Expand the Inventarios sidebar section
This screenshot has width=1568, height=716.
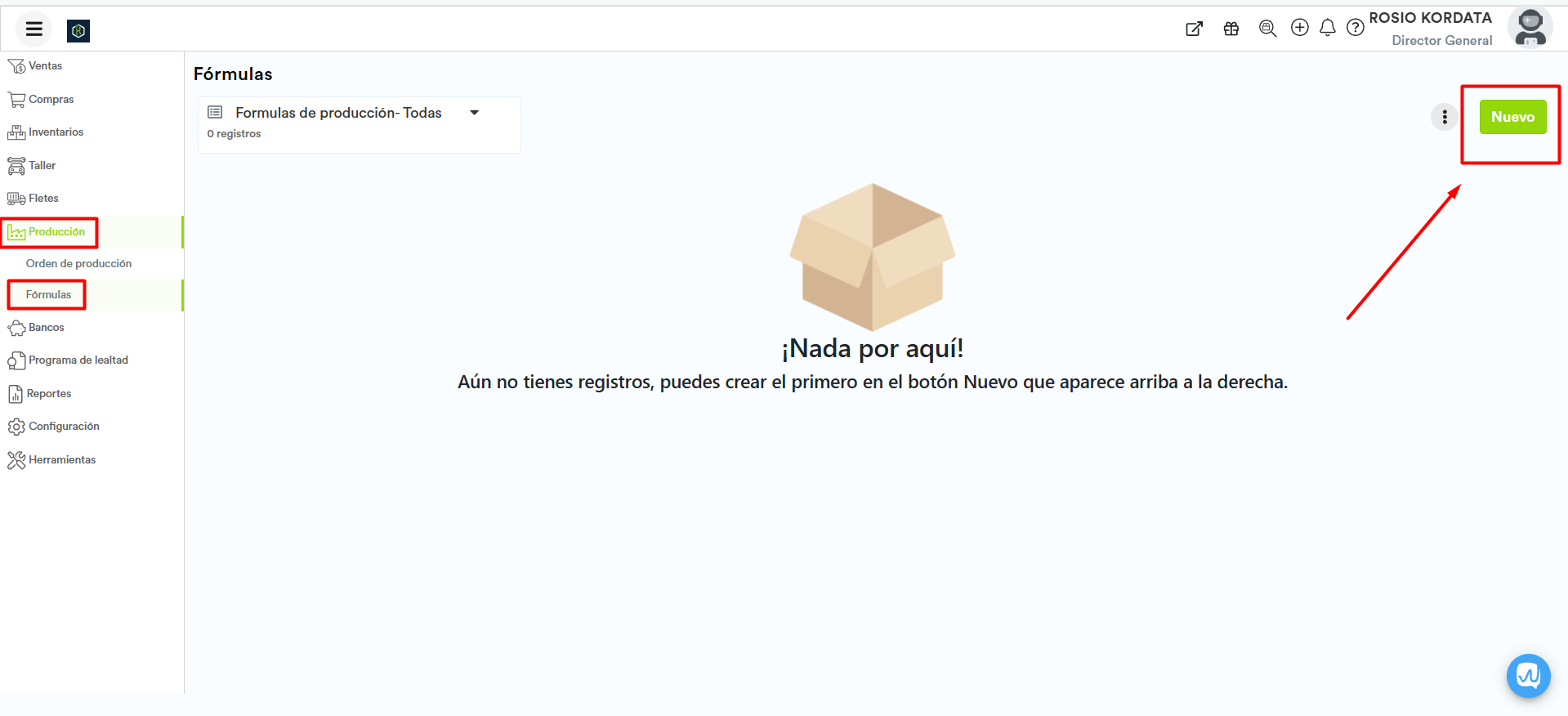tap(56, 132)
